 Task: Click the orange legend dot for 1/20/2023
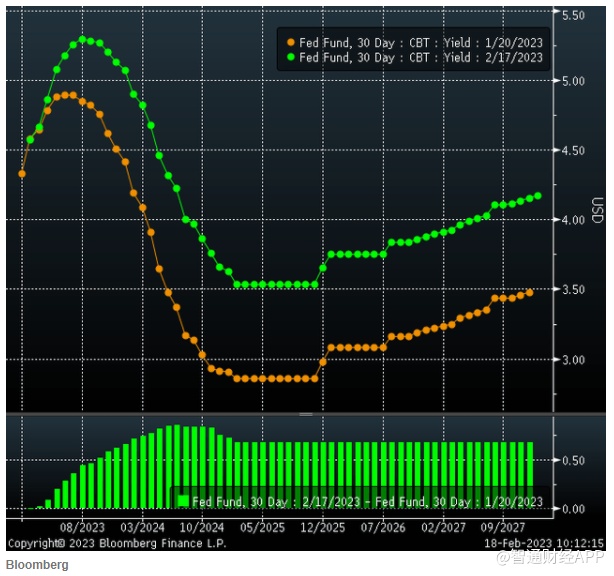(291, 42)
